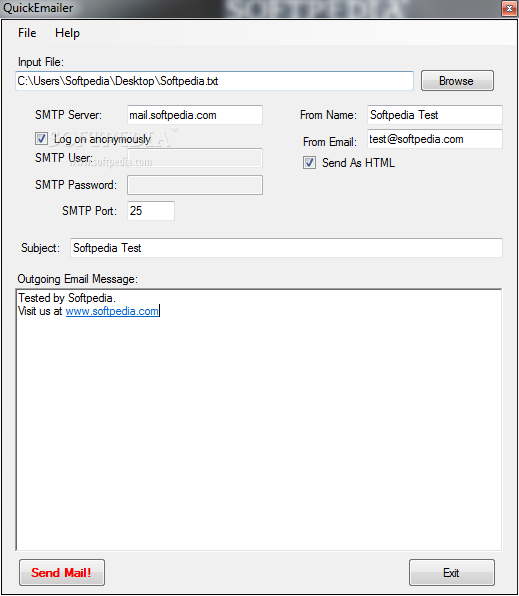The width and height of the screenshot is (519, 596).
Task: Click the Send Mail! button
Action: (62, 572)
